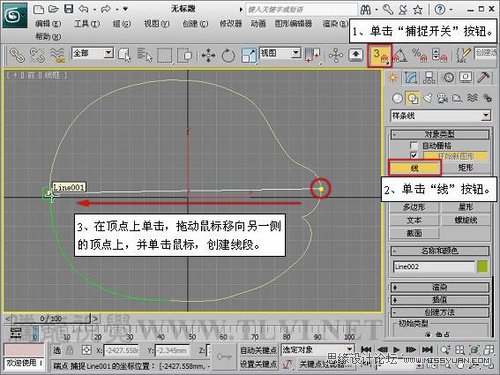The height and width of the screenshot is (375, 500).
Task: Activate the Select and Rotate tool
Action: click(x=228, y=56)
